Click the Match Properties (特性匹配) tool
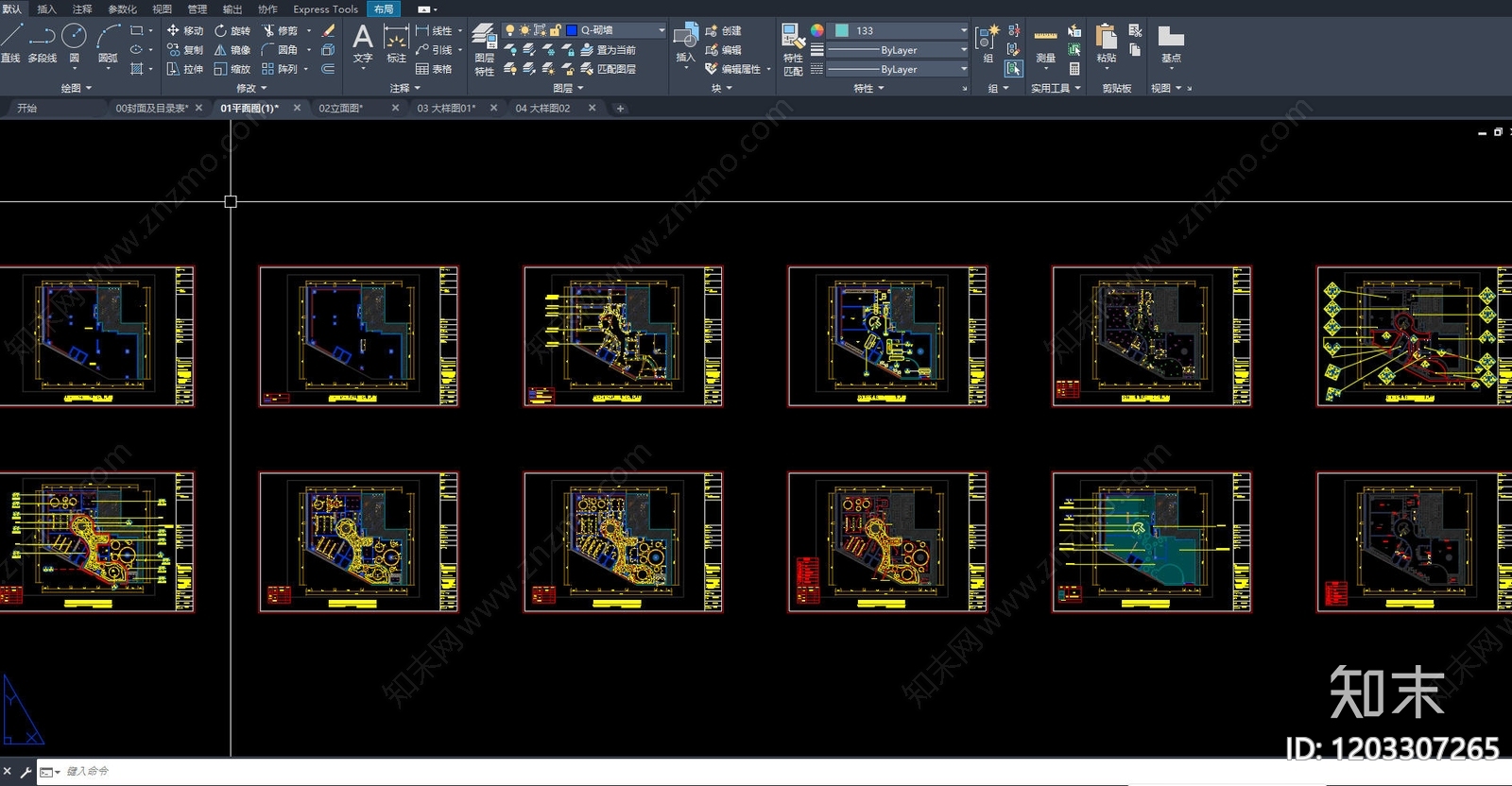 point(793,49)
